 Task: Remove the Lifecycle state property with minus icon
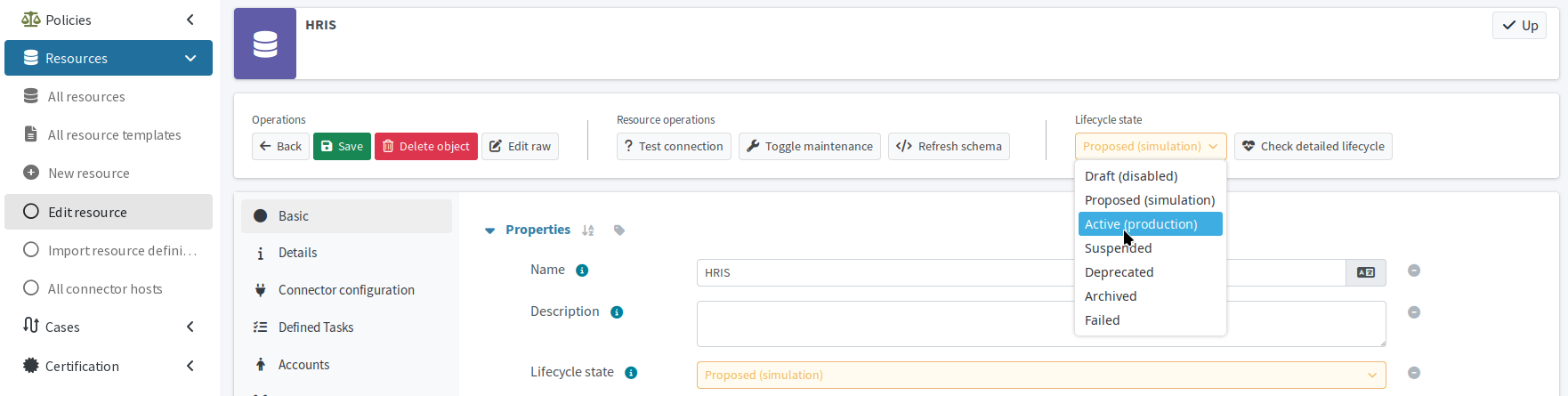tap(1414, 373)
